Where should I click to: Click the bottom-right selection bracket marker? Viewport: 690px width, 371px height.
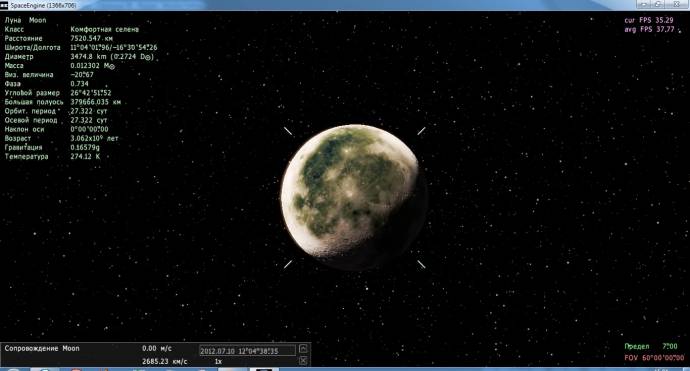point(421,264)
